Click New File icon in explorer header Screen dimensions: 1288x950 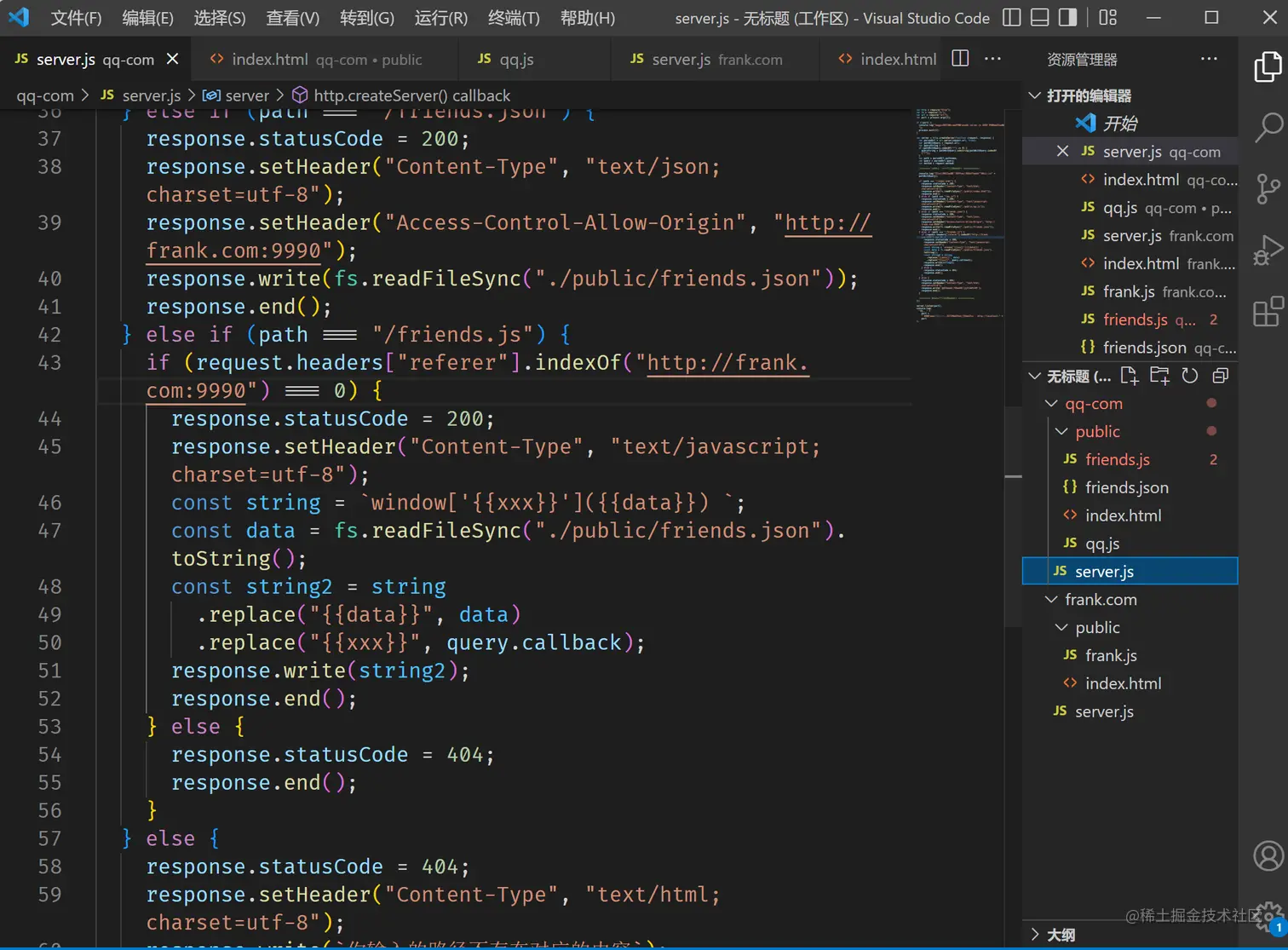coord(1130,376)
